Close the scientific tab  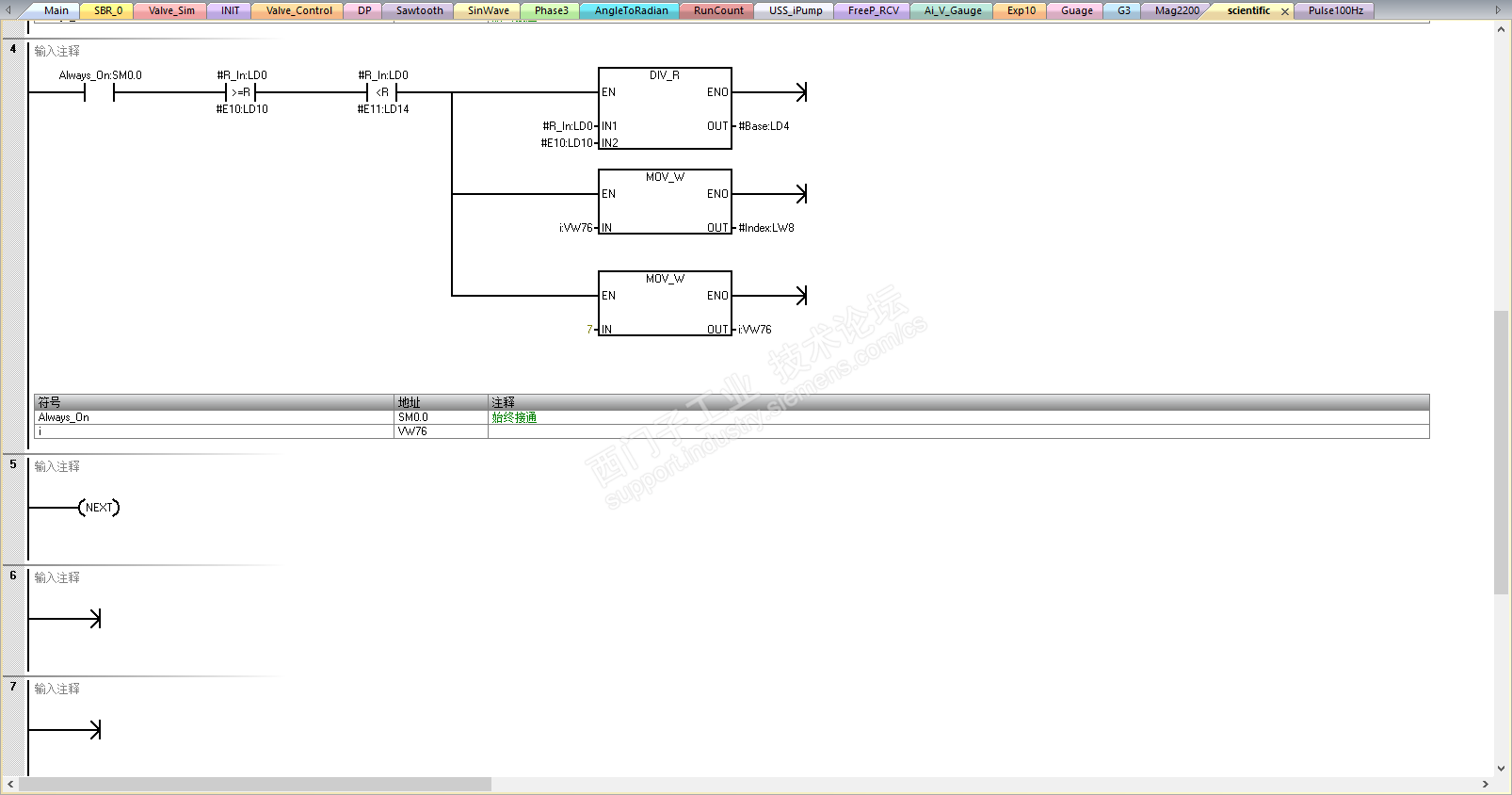click(x=1285, y=11)
